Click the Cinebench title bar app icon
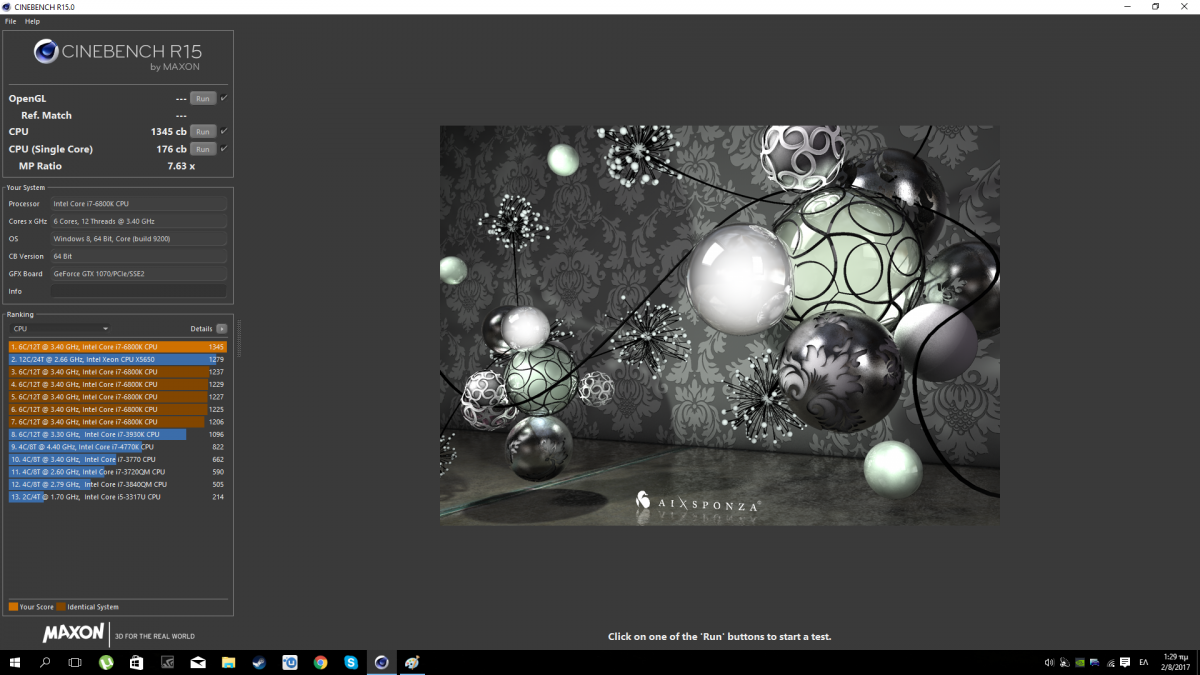The image size is (1200, 675). pos(8,7)
